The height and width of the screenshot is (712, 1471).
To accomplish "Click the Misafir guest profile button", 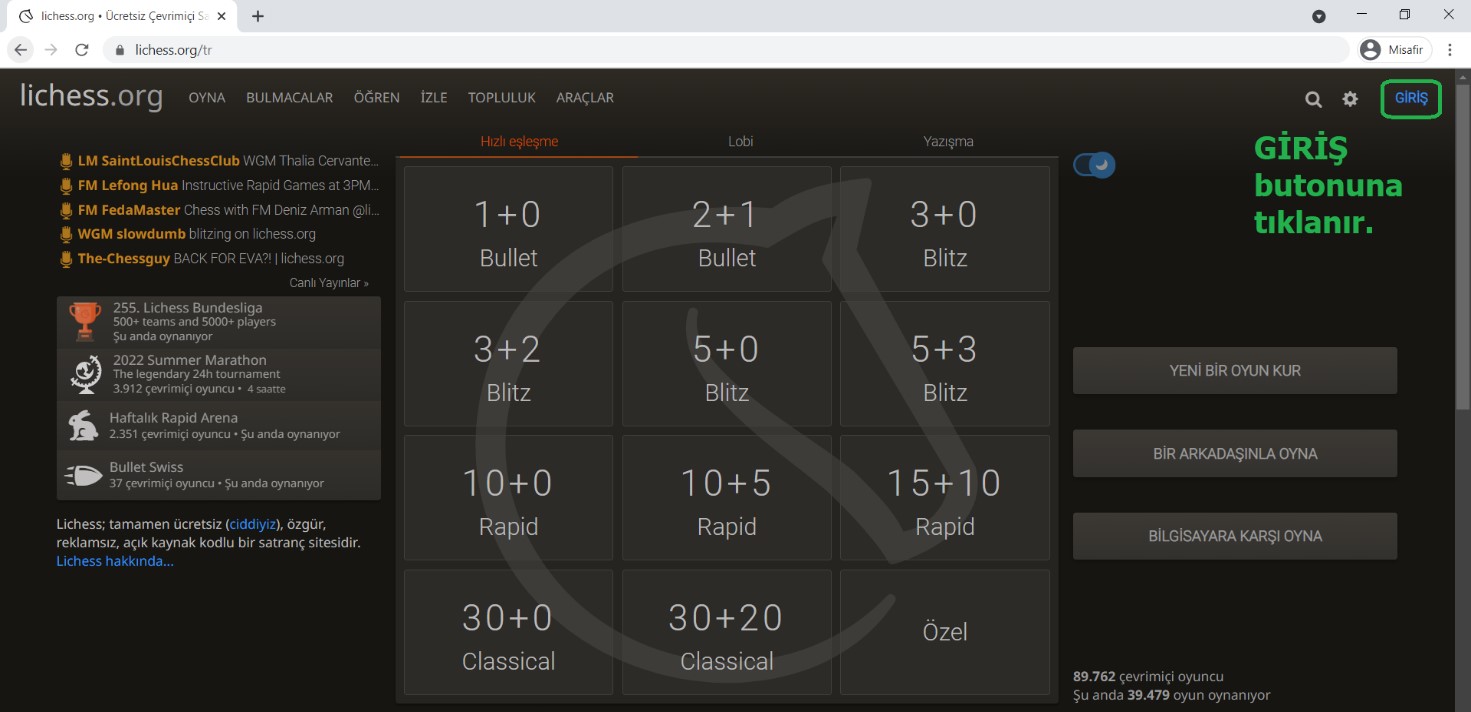I will 1395,50.
